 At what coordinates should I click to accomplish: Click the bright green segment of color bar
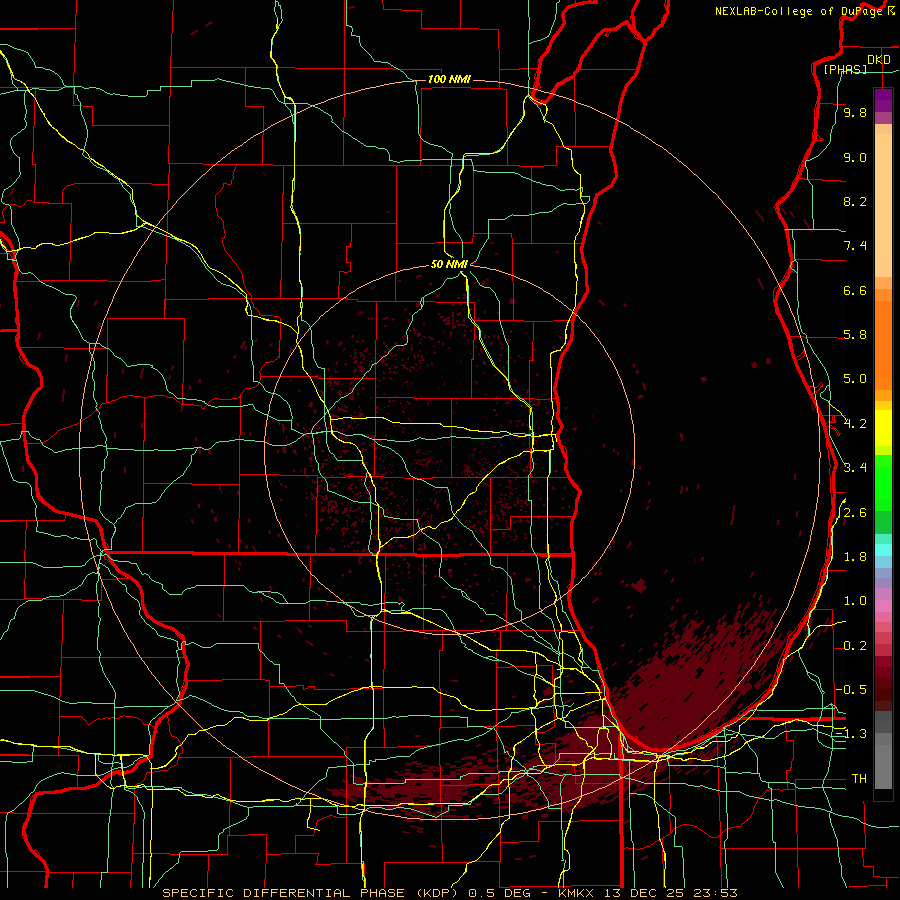click(883, 482)
